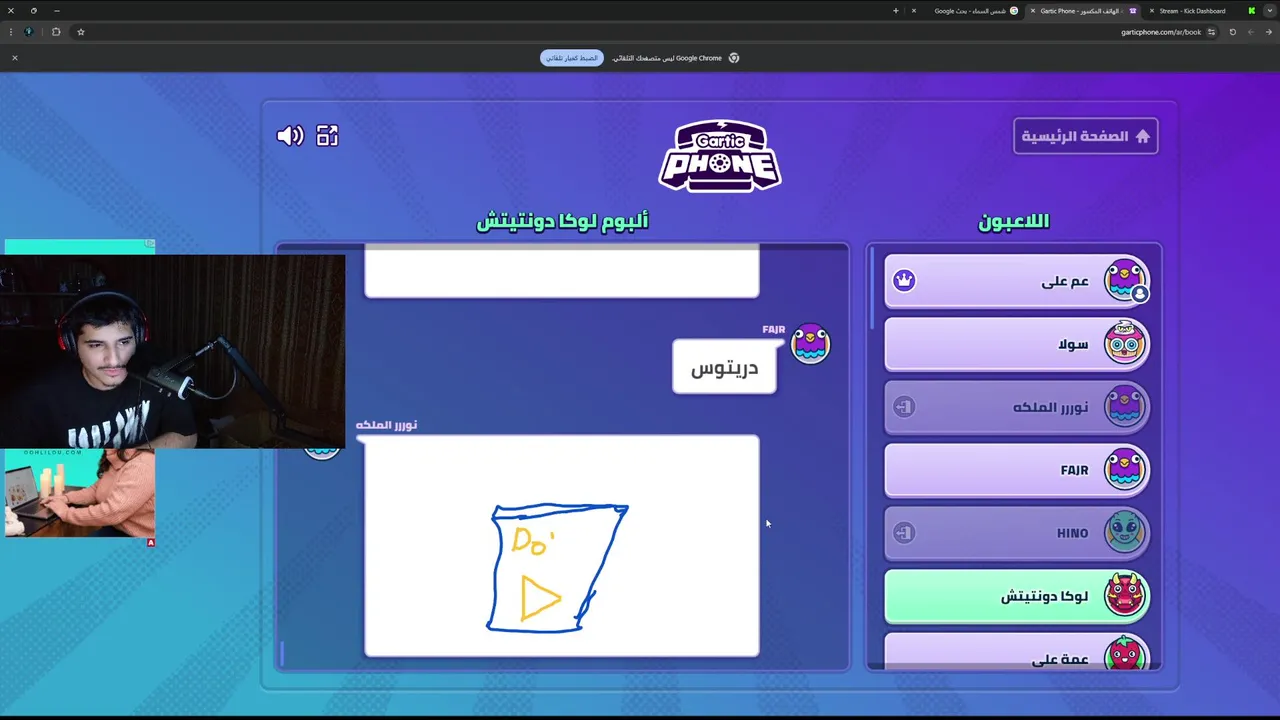This screenshot has width=1280, height=720.
Task: Click avatar of نوررر الملكه in players list
Action: coord(1125,407)
